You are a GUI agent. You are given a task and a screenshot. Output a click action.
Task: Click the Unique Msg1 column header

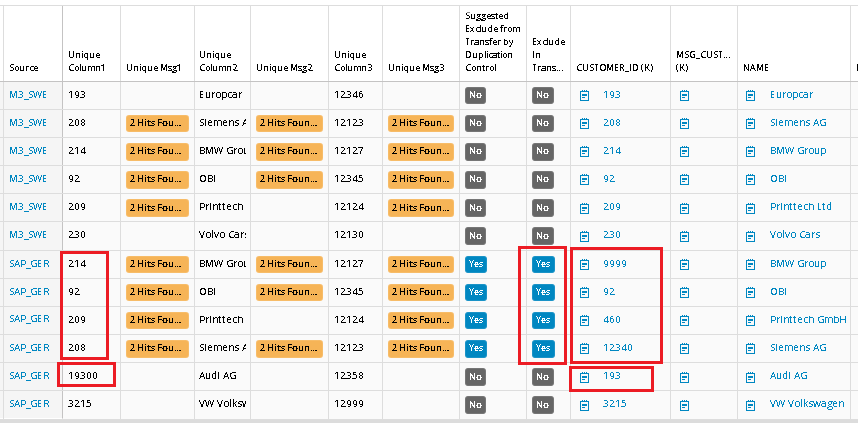[x=153, y=68]
